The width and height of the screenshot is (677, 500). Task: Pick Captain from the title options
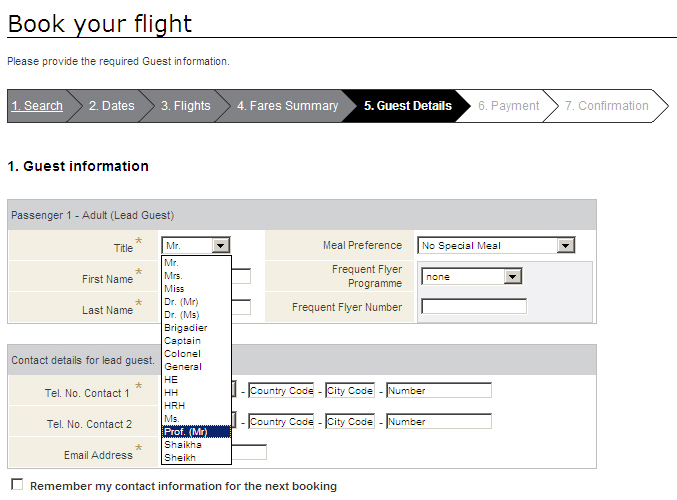(x=182, y=340)
